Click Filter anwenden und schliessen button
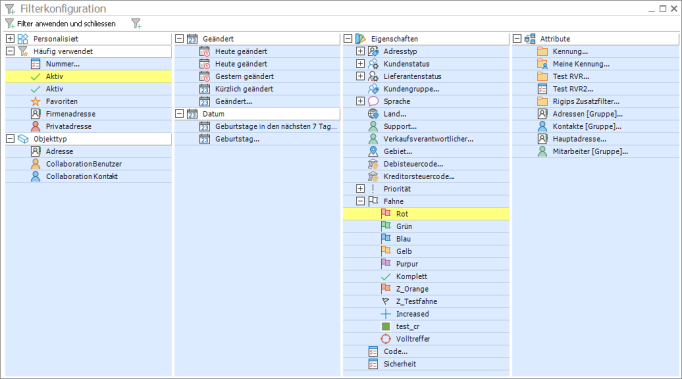This screenshot has height=379, width=682. 61,23
